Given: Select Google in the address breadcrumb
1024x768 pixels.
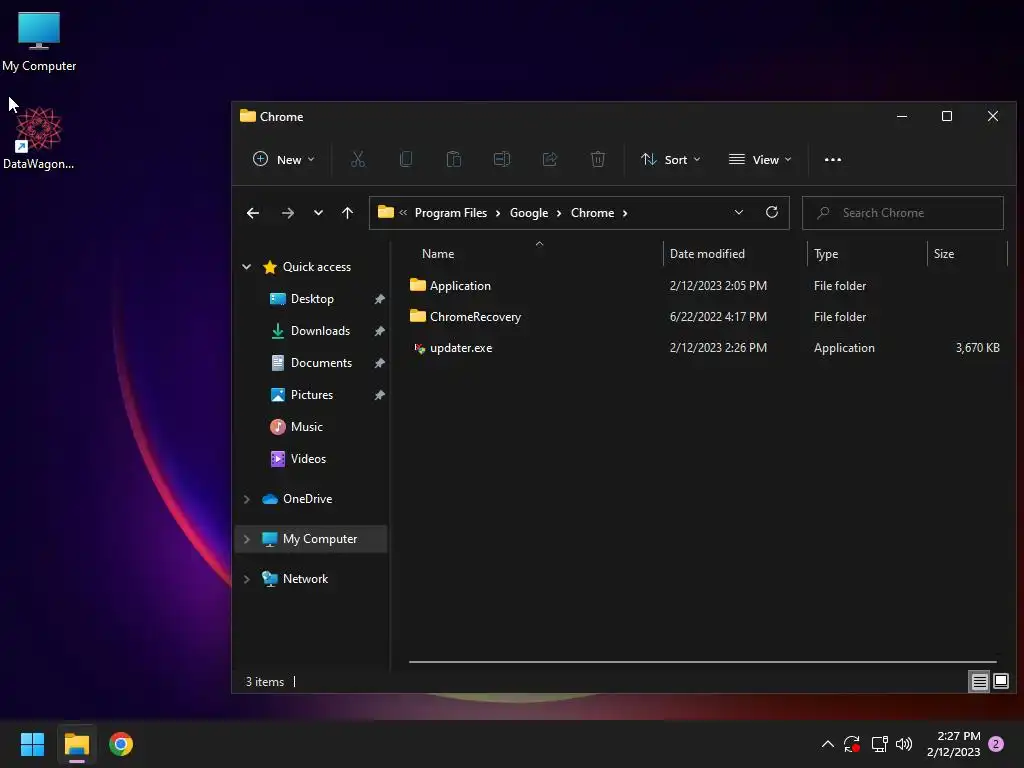Looking at the screenshot, I should point(529,213).
